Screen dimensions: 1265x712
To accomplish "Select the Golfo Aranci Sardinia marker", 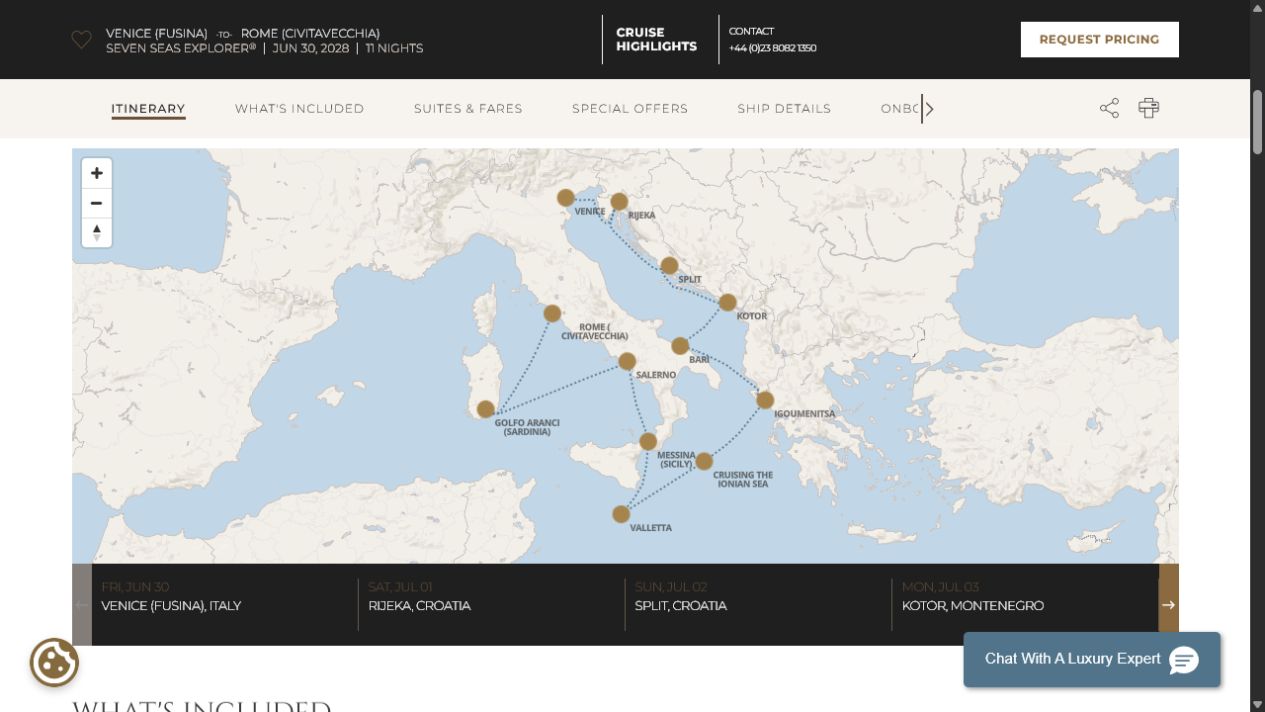I will coord(486,409).
